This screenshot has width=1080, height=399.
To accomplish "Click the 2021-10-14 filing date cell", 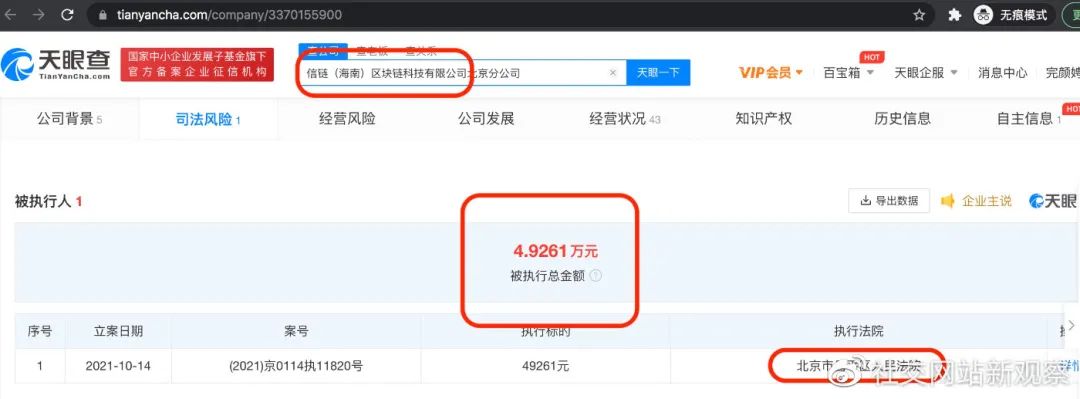I will pos(118,366).
